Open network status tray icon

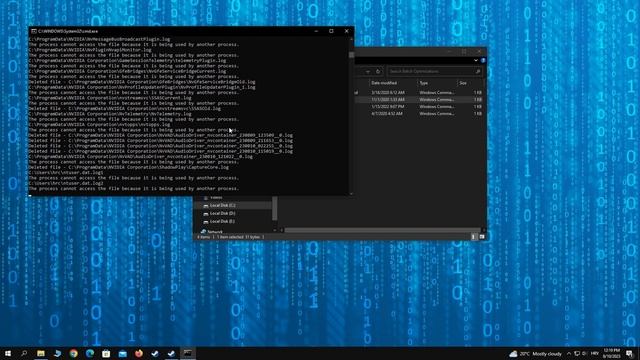(577, 354)
